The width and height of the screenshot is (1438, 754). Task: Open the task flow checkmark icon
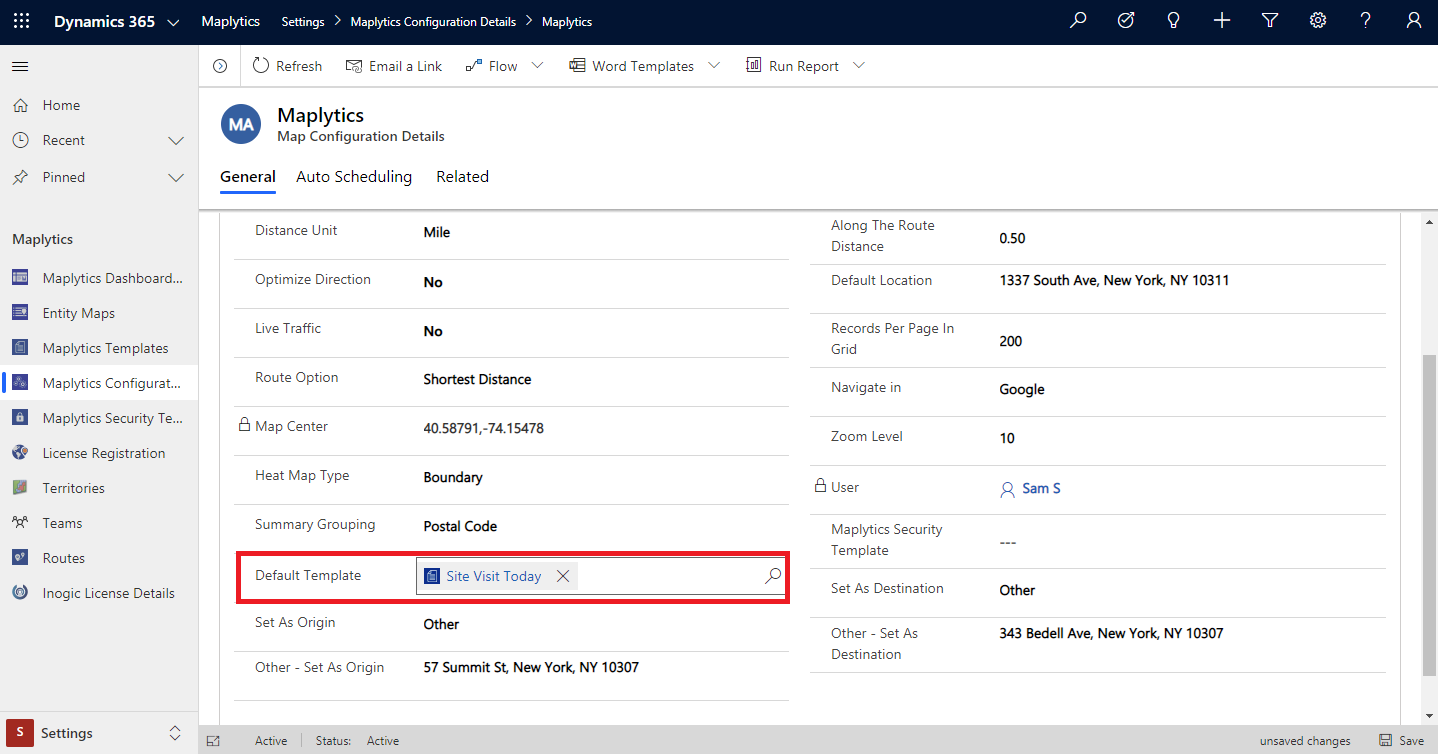pyautogui.click(x=1126, y=21)
